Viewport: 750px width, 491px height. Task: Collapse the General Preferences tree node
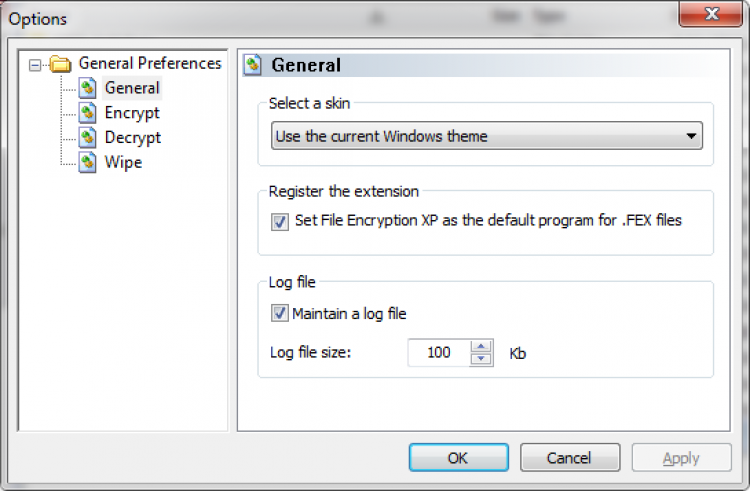36,64
